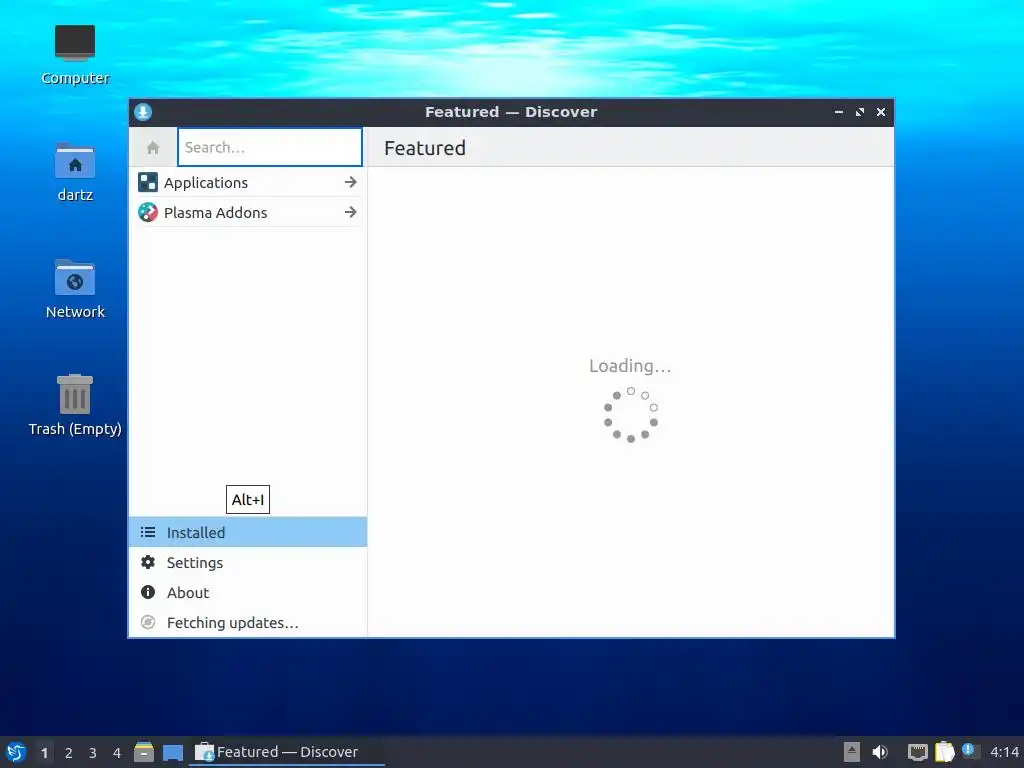Open the Settings sidebar entry

pos(248,562)
